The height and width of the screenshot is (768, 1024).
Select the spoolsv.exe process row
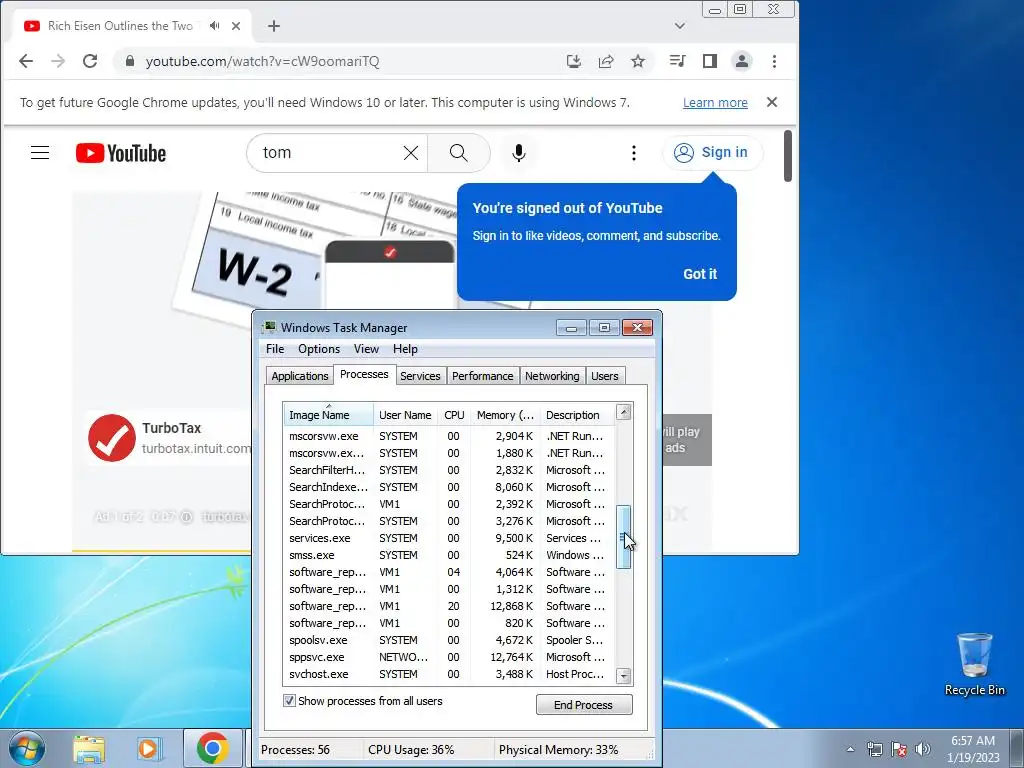[x=449, y=640]
